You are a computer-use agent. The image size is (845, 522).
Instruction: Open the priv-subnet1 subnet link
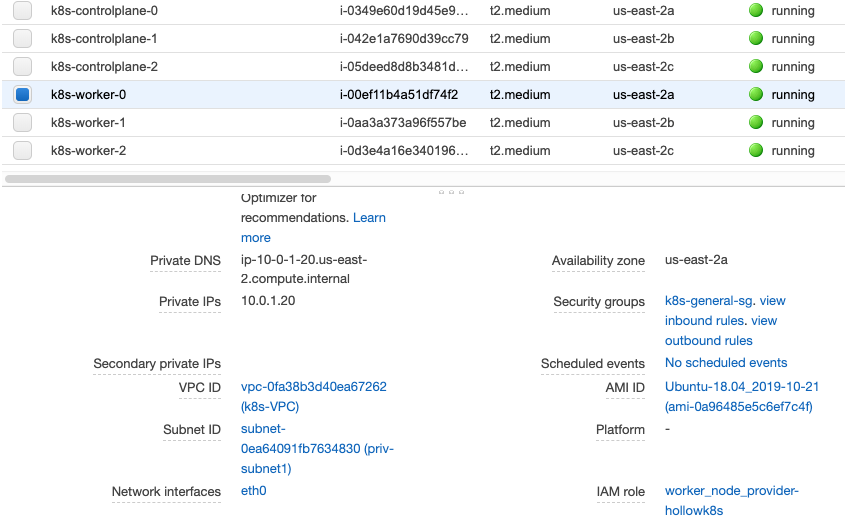pyautogui.click(x=317, y=449)
